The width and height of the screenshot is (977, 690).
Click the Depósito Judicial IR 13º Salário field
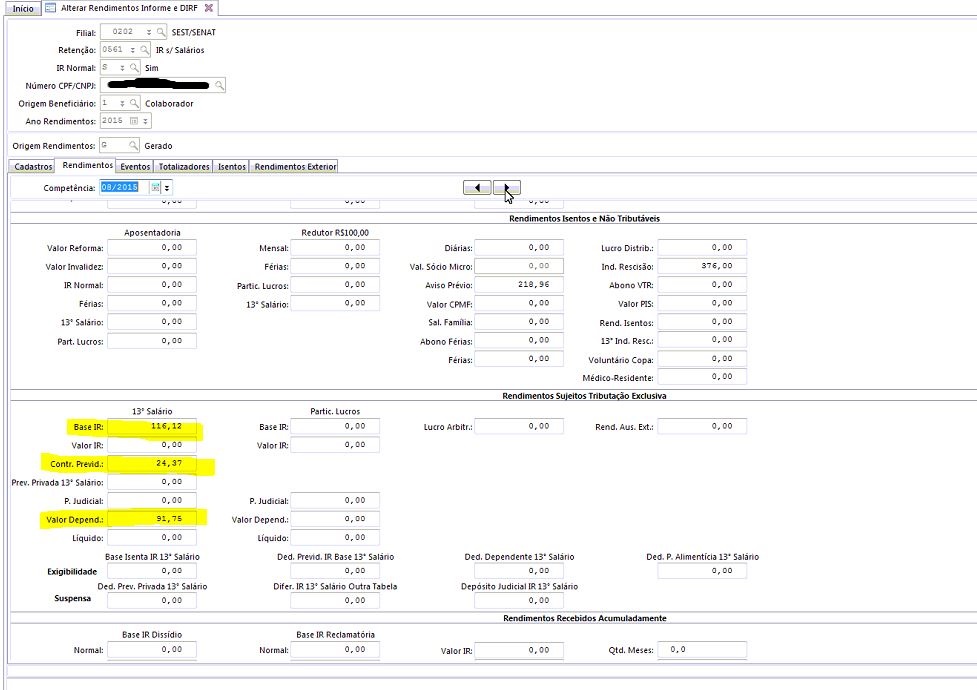519,601
